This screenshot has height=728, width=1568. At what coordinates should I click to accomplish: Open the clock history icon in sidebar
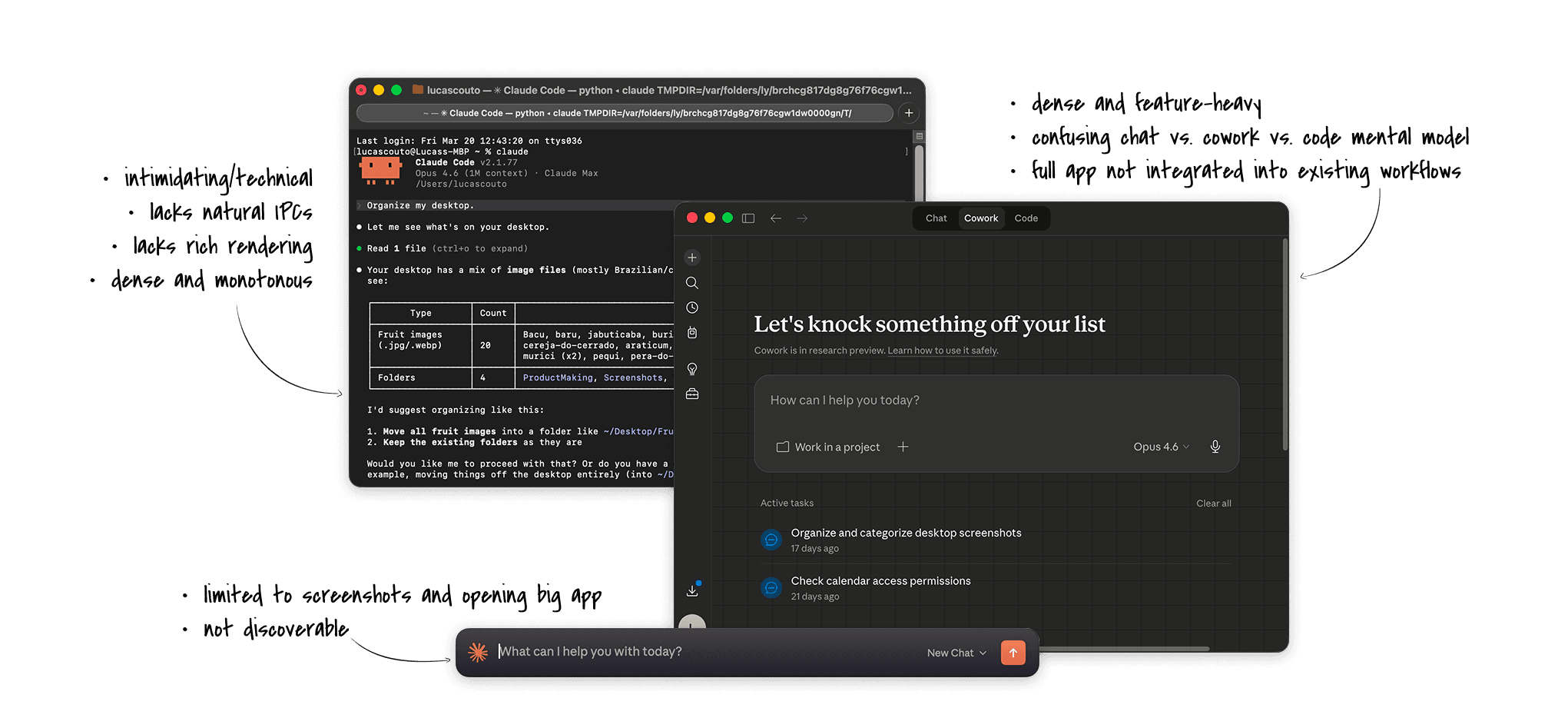click(x=692, y=307)
